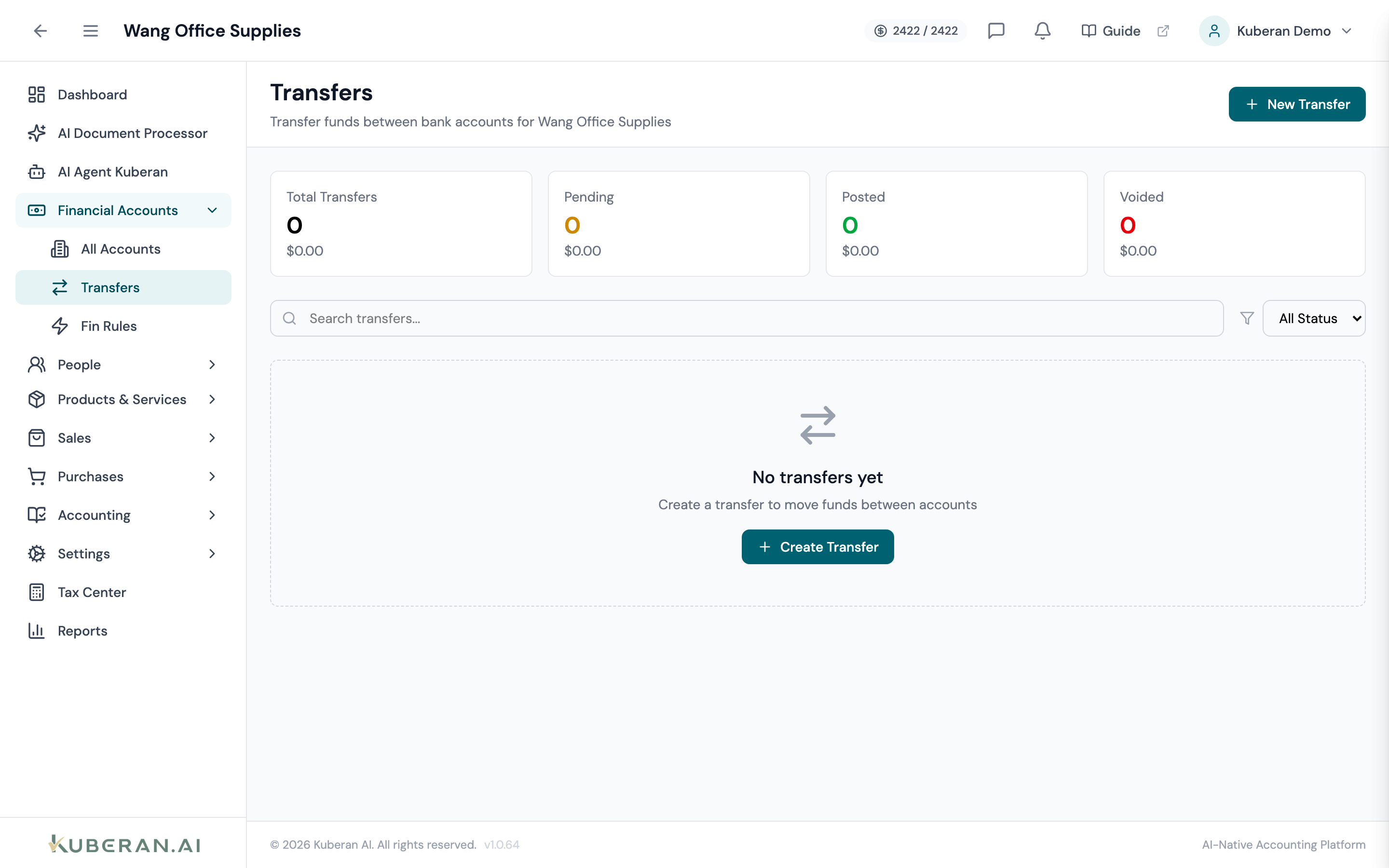Screen dimensions: 1389x868
Task: Click the Reports chart icon
Action: pyautogui.click(x=37, y=631)
